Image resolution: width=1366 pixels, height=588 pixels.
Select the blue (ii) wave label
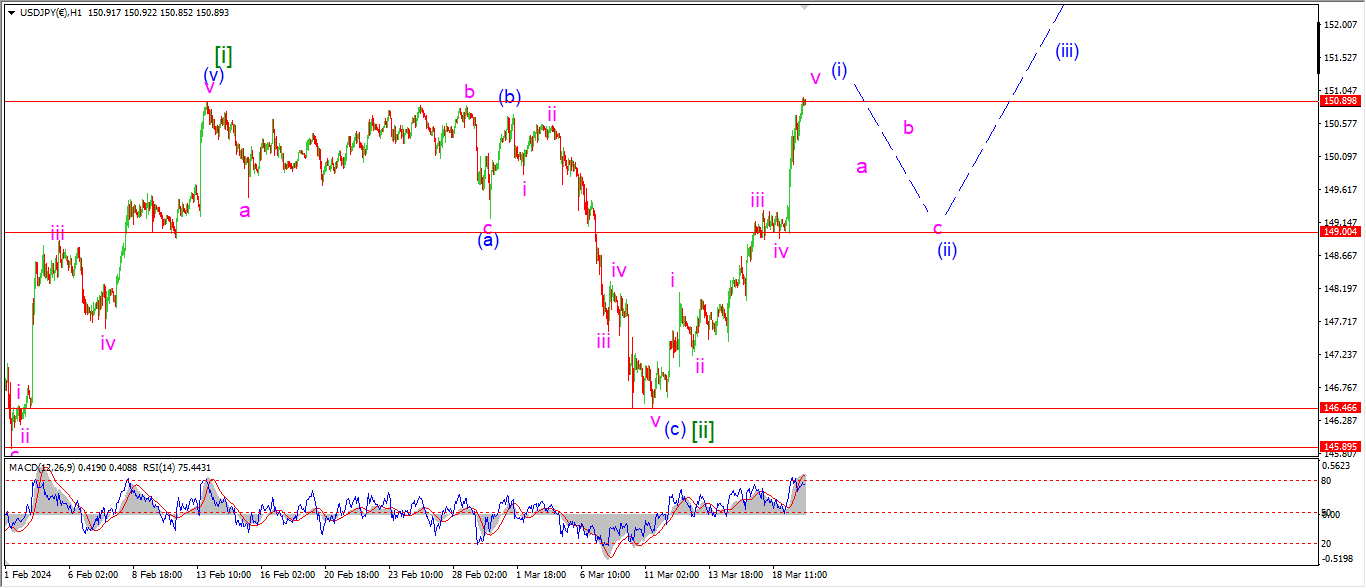point(947,250)
